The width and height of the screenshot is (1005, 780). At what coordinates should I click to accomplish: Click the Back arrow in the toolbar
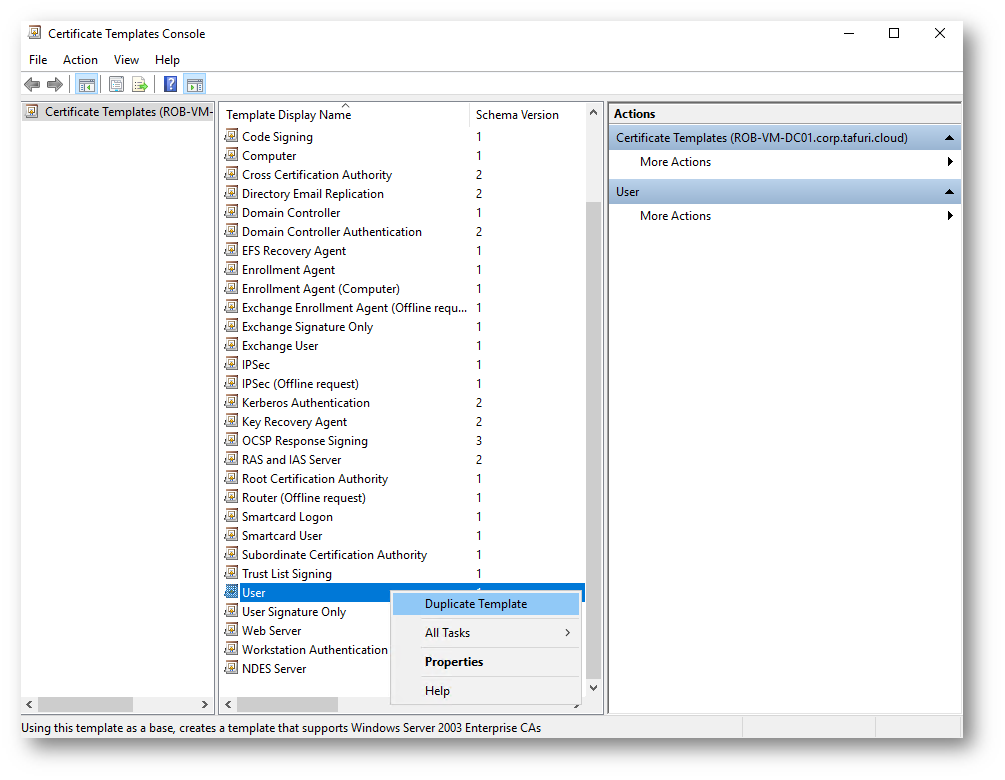coord(33,85)
